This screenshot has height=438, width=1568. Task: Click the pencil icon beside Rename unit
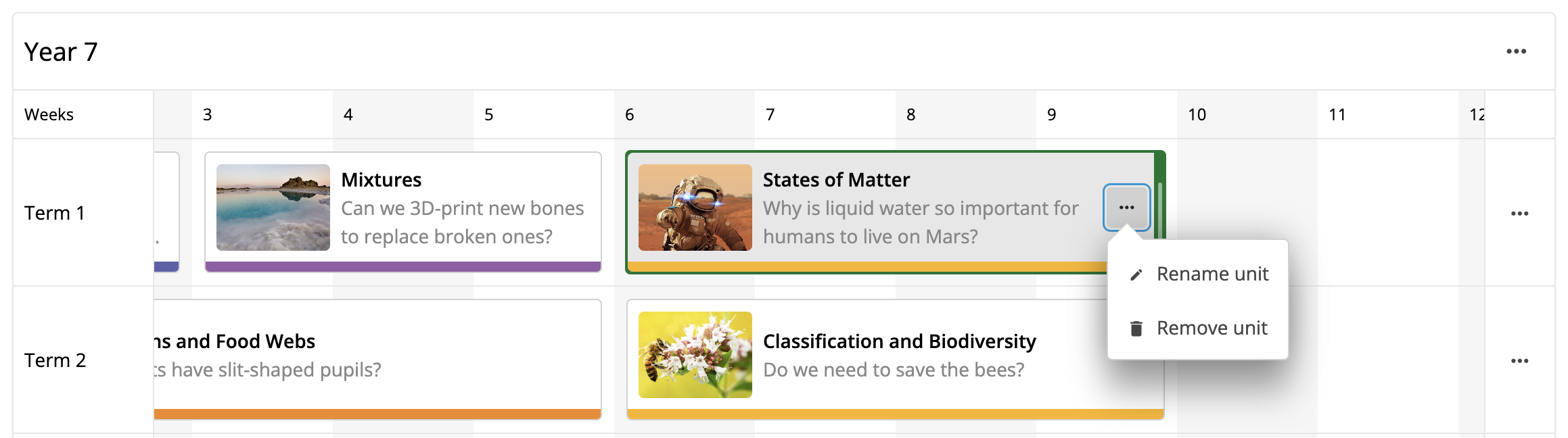click(1136, 274)
